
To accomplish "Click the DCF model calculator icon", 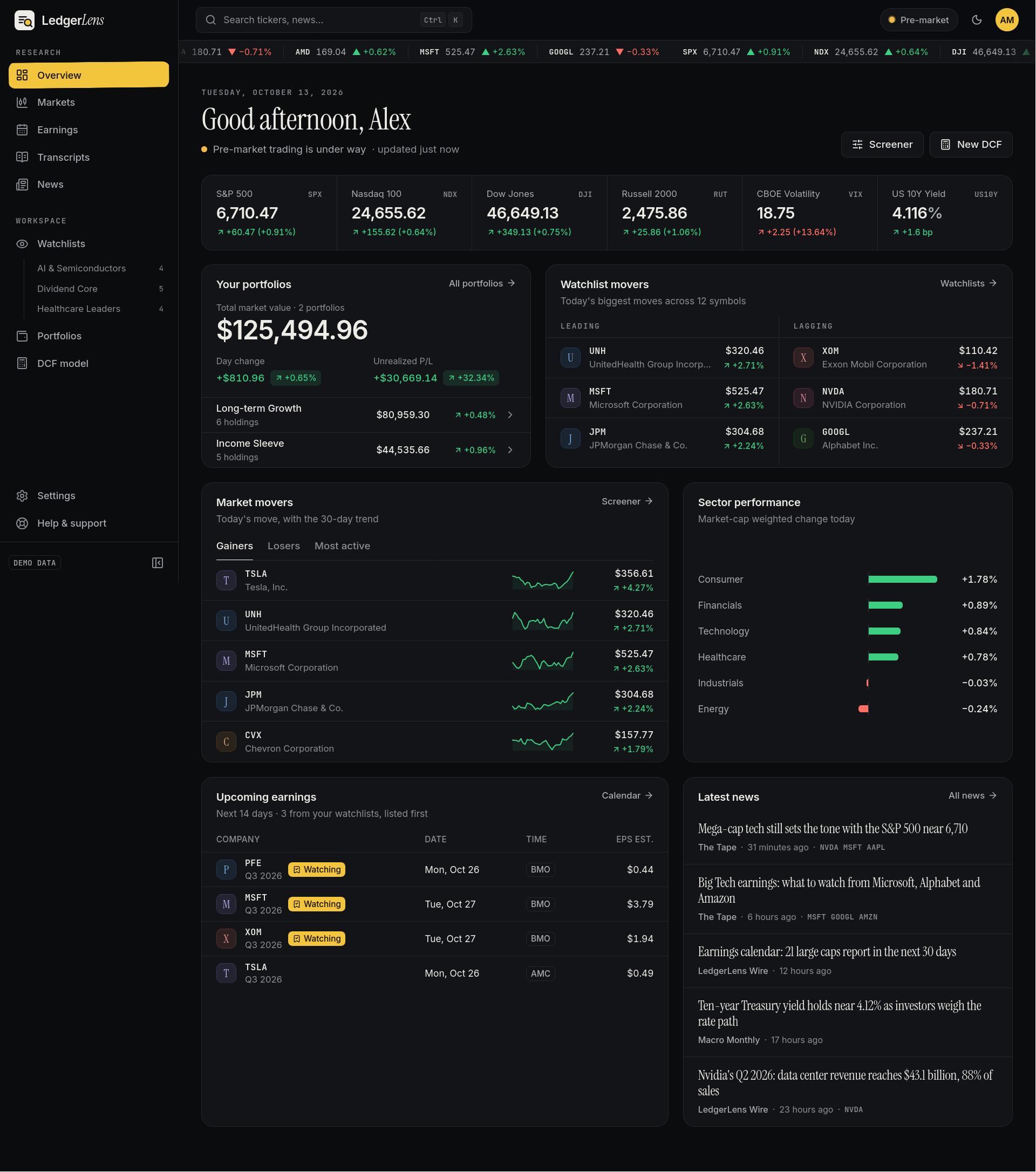I will pos(22,364).
